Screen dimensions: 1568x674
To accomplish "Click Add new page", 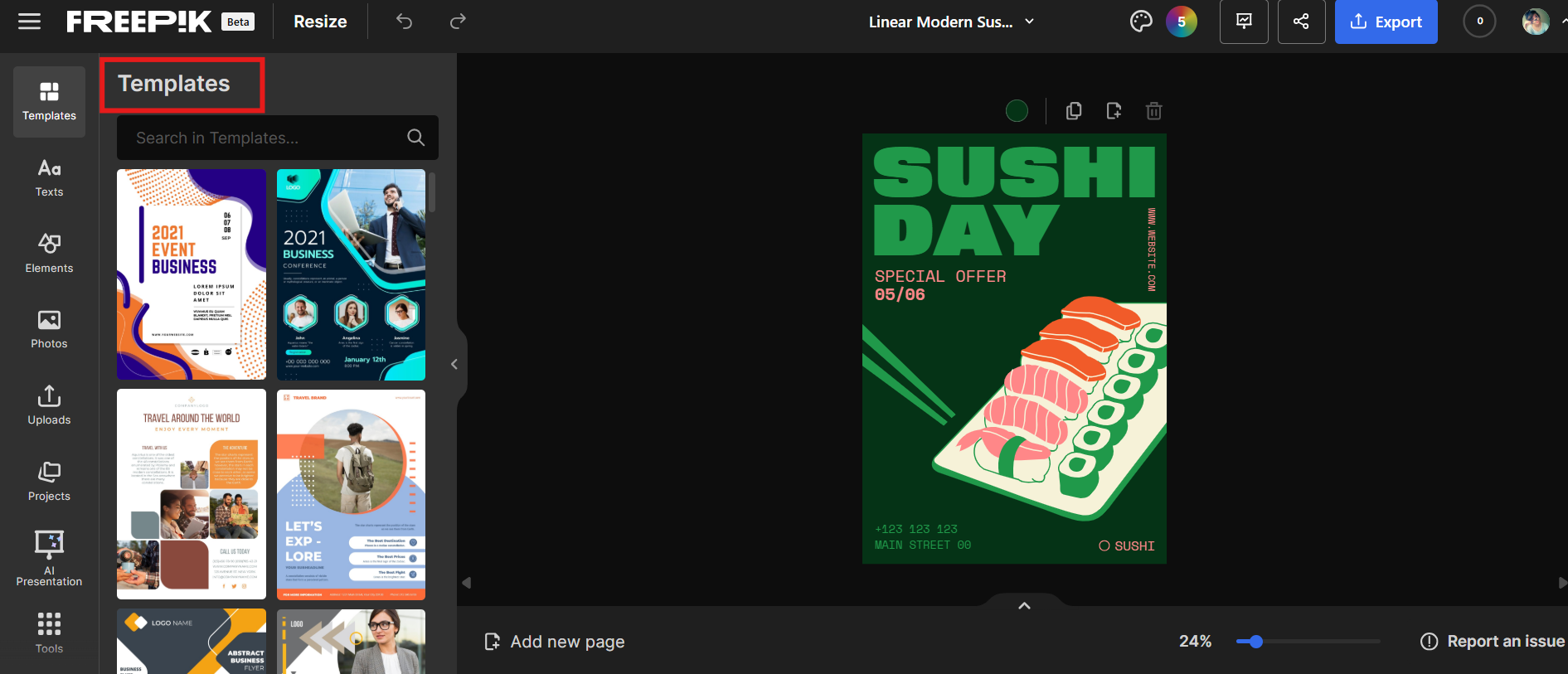I will [555, 642].
